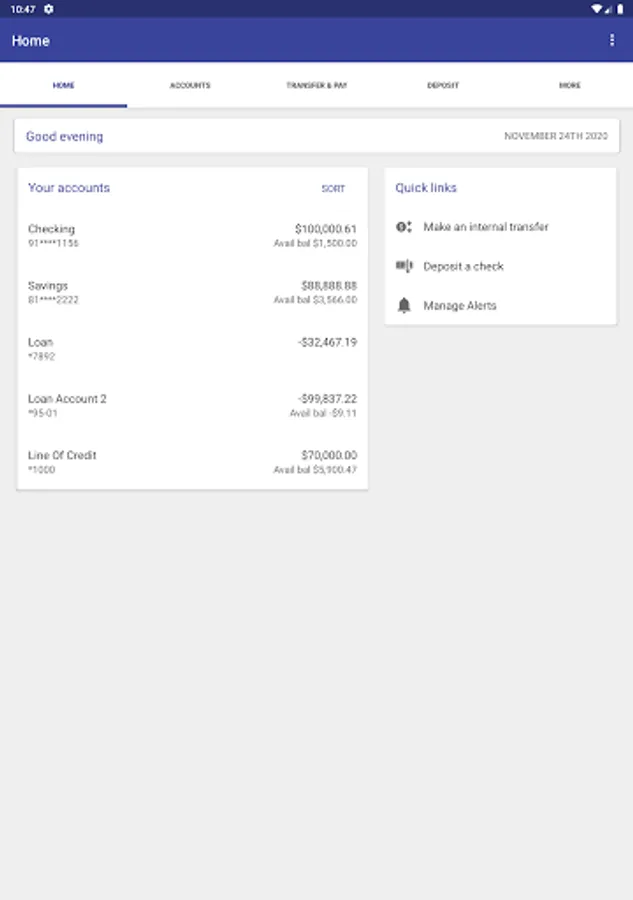
Task: Click the internal transfer icon
Action: pyautogui.click(x=404, y=227)
